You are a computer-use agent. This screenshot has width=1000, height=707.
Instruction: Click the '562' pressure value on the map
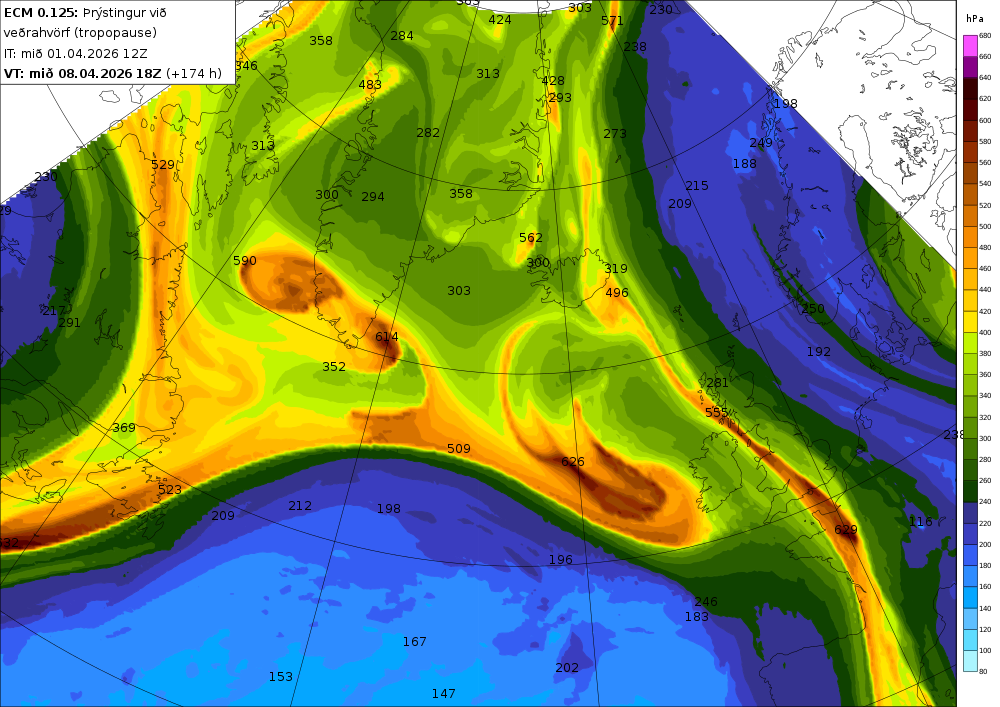click(531, 238)
